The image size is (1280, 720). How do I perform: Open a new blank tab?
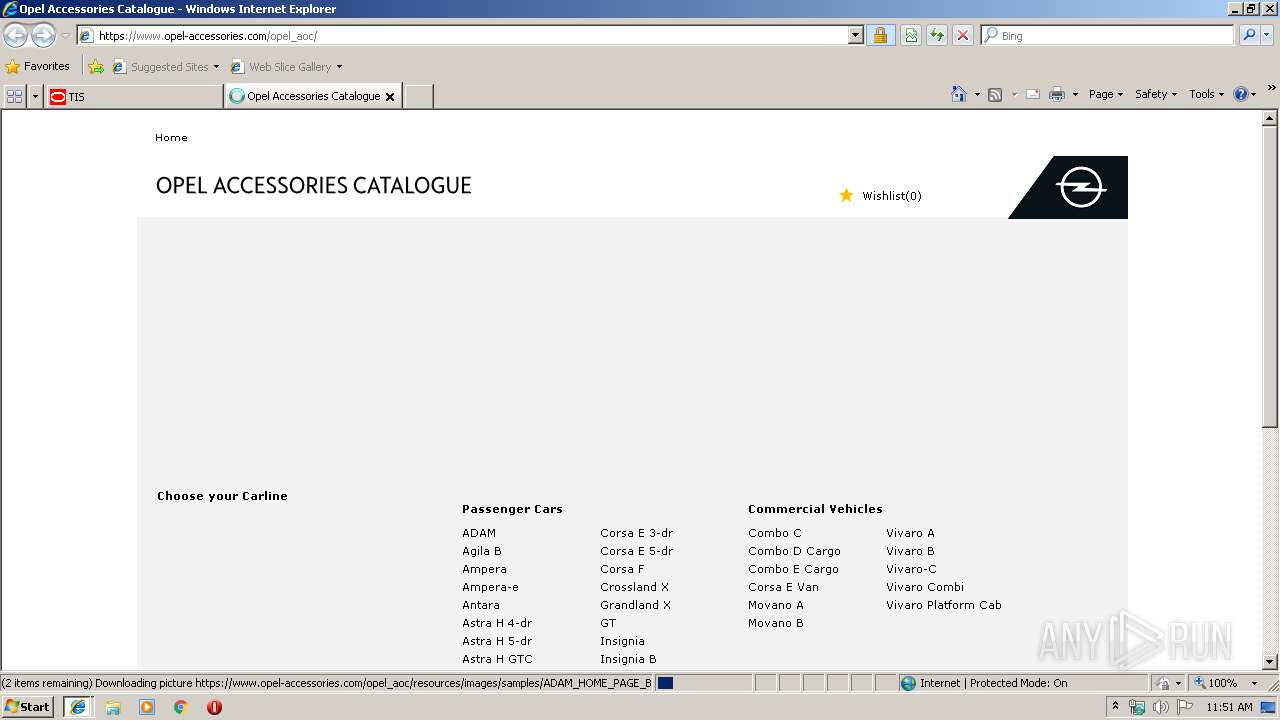click(x=418, y=96)
